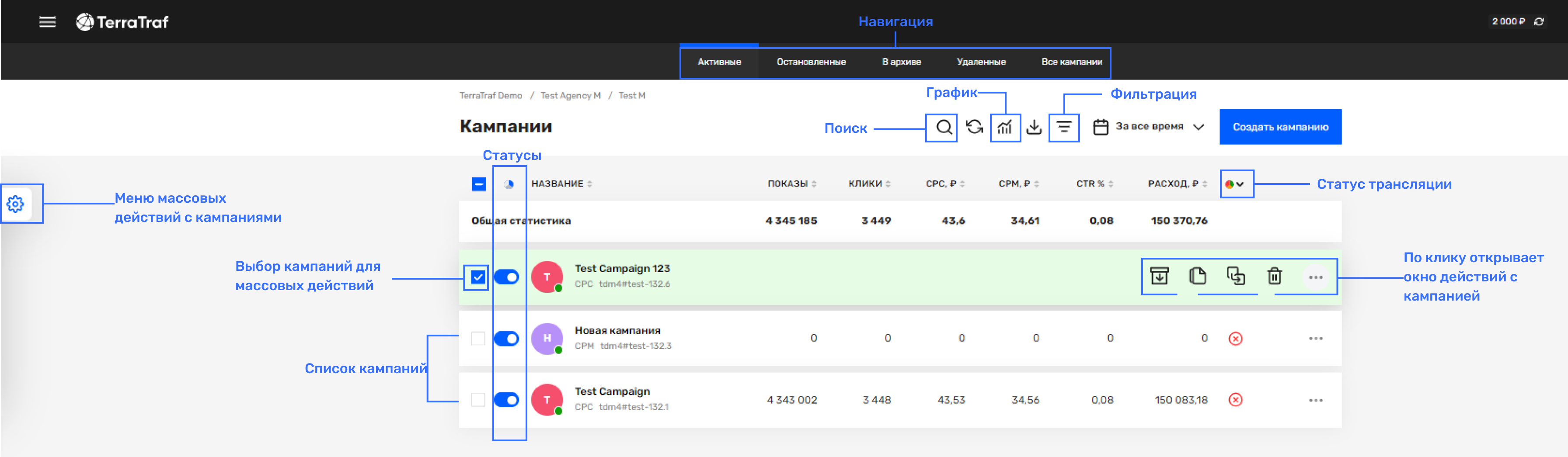Open Test Campaign name link
Screen dimensions: 1568x457
612,392
